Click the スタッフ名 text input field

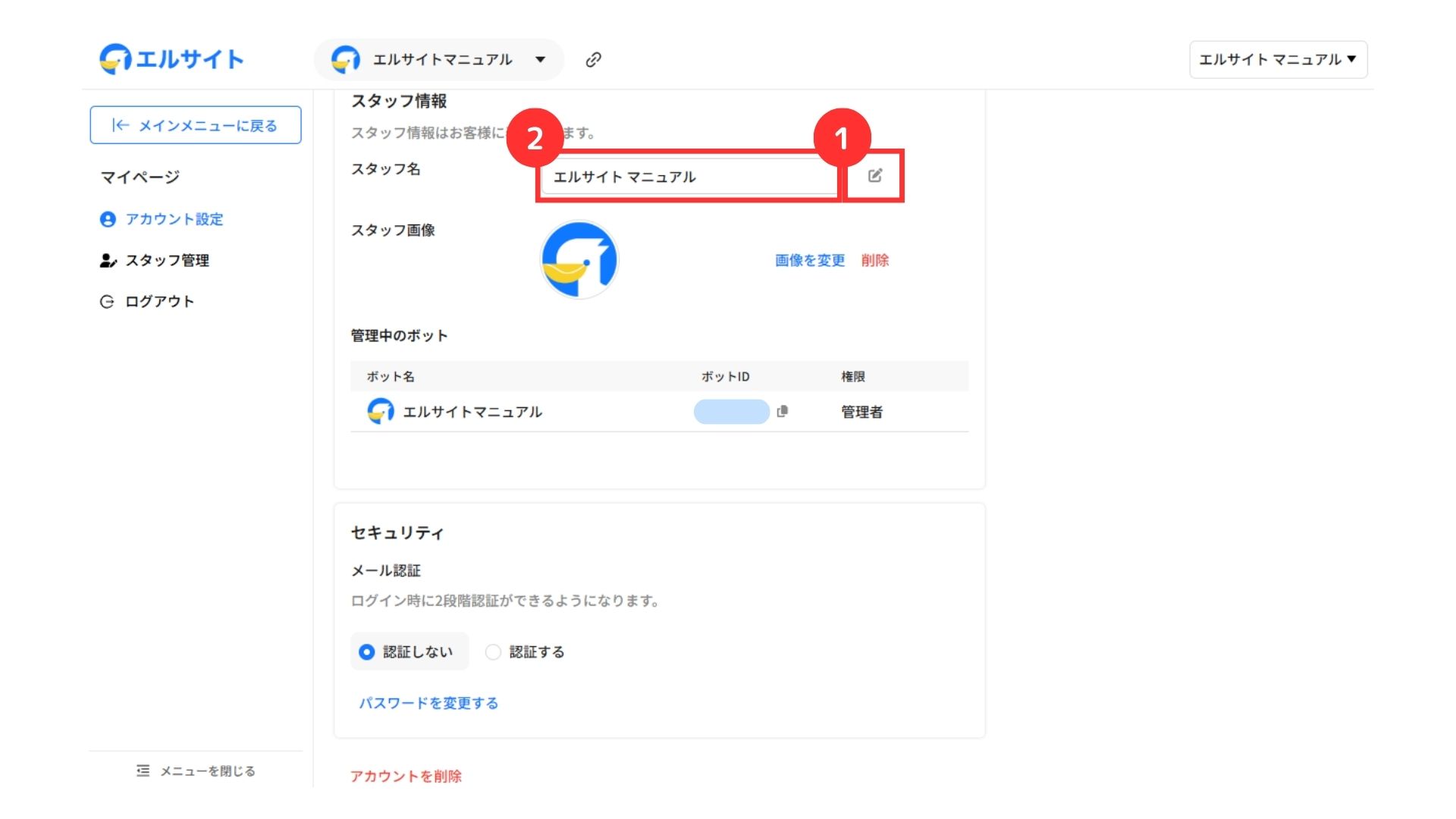686,177
